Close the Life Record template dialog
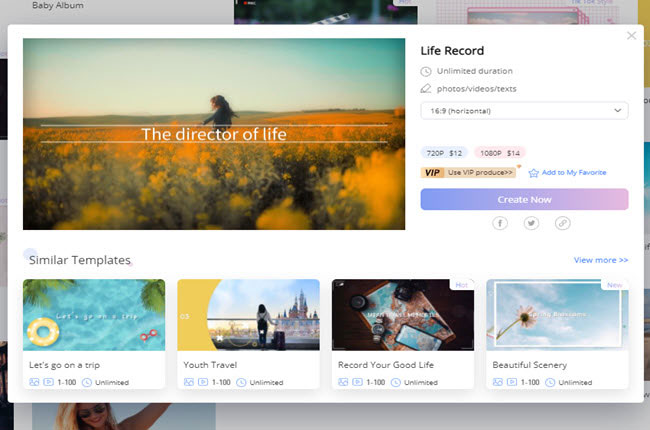 [x=631, y=36]
